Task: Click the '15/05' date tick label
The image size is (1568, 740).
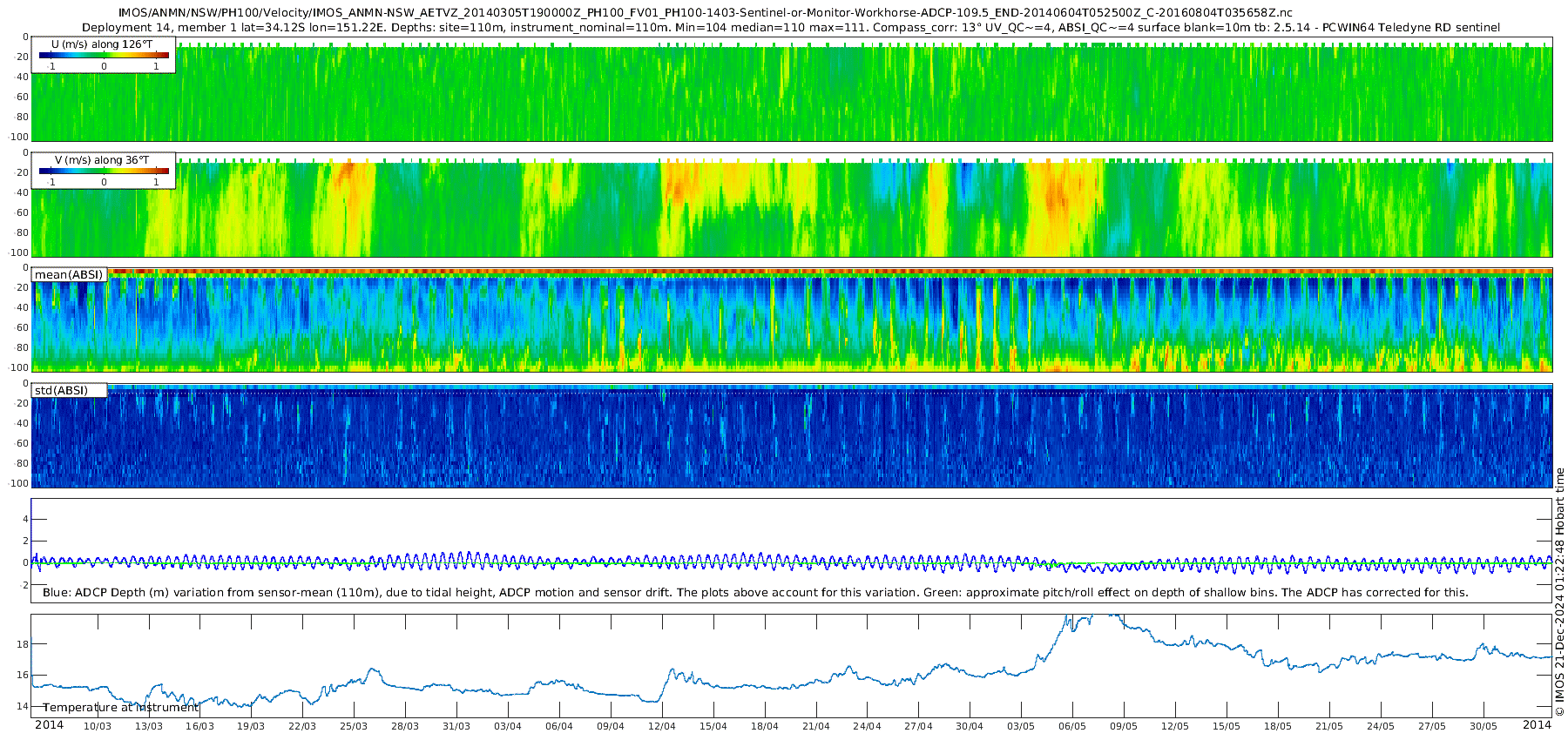Action: pos(1227,726)
